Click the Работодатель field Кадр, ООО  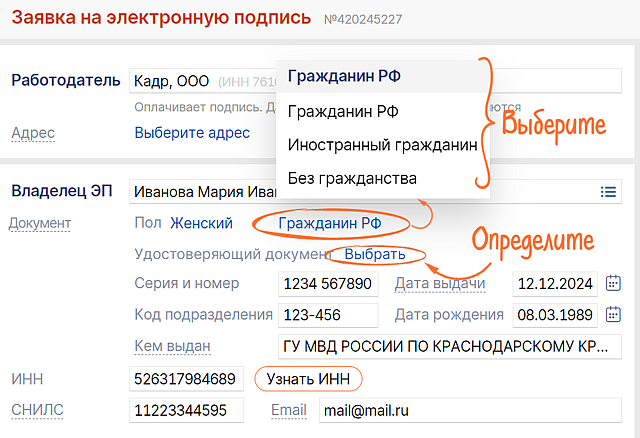click(200, 81)
